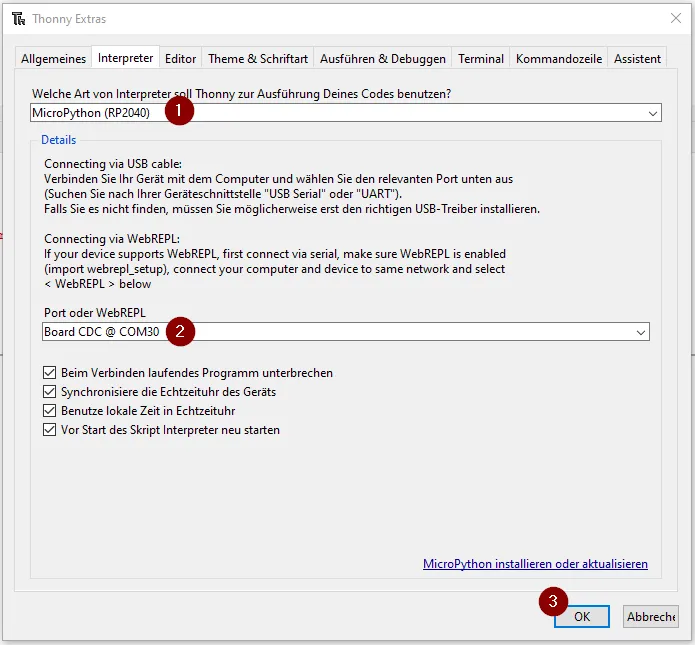The height and width of the screenshot is (645, 695).
Task: Switch to Theme & Schriftart tab
Action: [x=258, y=59]
